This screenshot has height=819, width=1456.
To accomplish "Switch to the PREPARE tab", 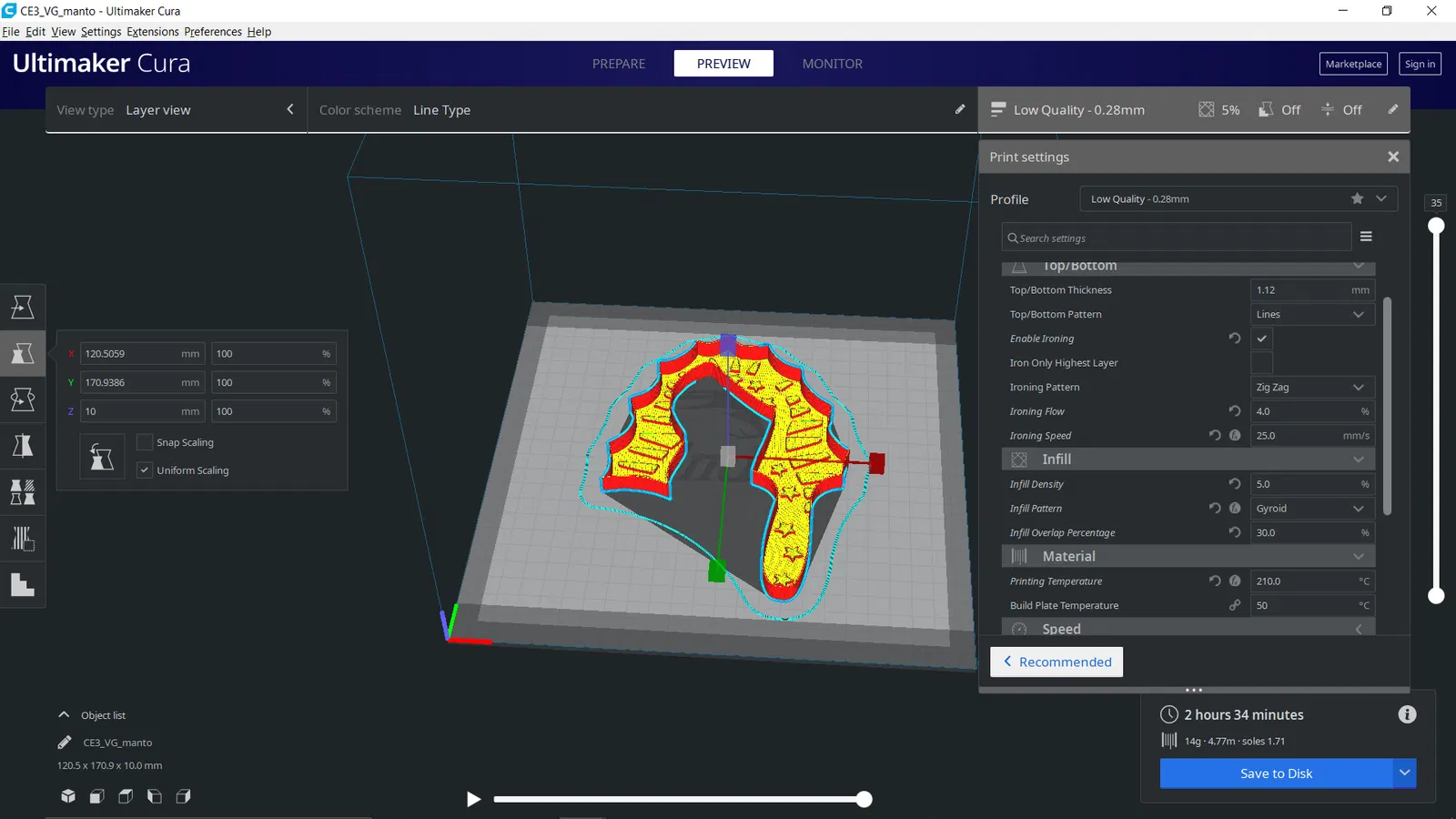I will click(619, 64).
